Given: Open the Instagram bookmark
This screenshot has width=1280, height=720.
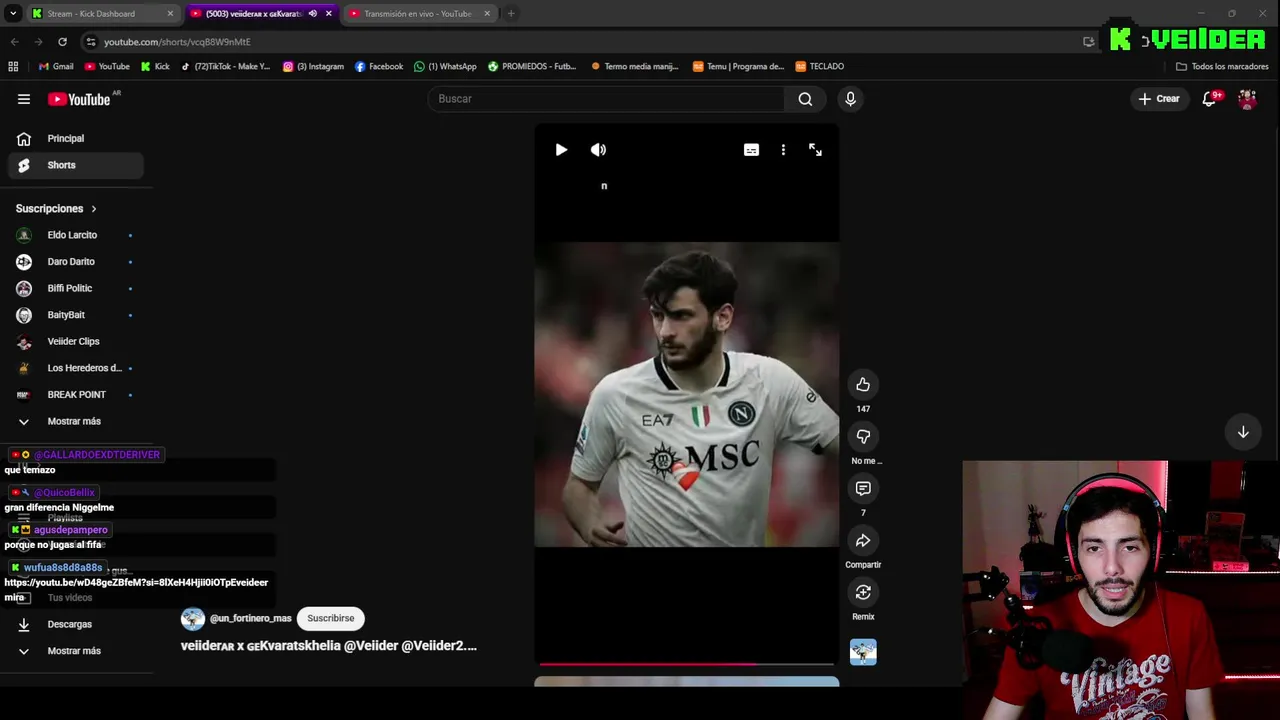Looking at the screenshot, I should coord(313,67).
